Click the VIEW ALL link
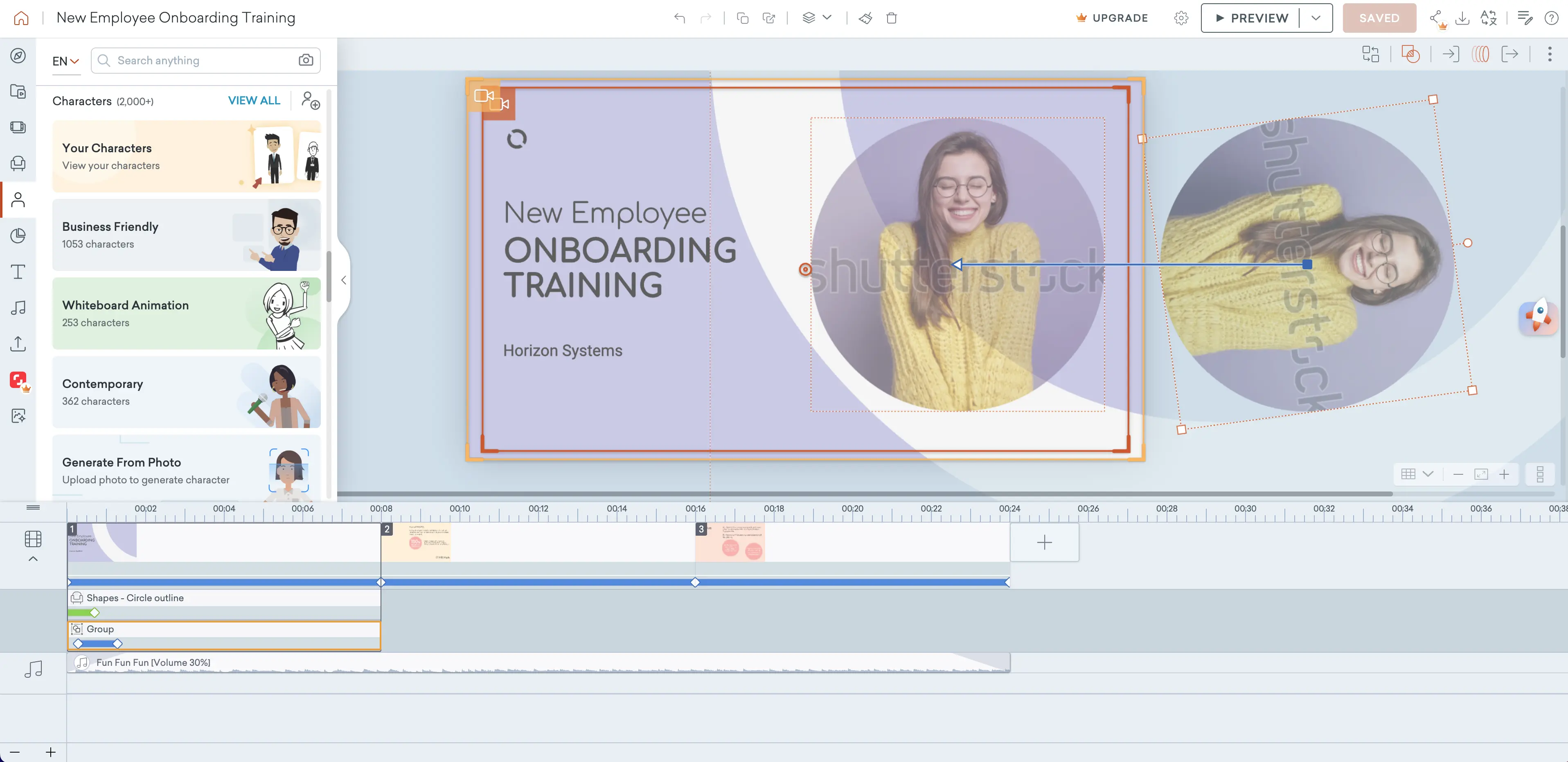 point(254,100)
